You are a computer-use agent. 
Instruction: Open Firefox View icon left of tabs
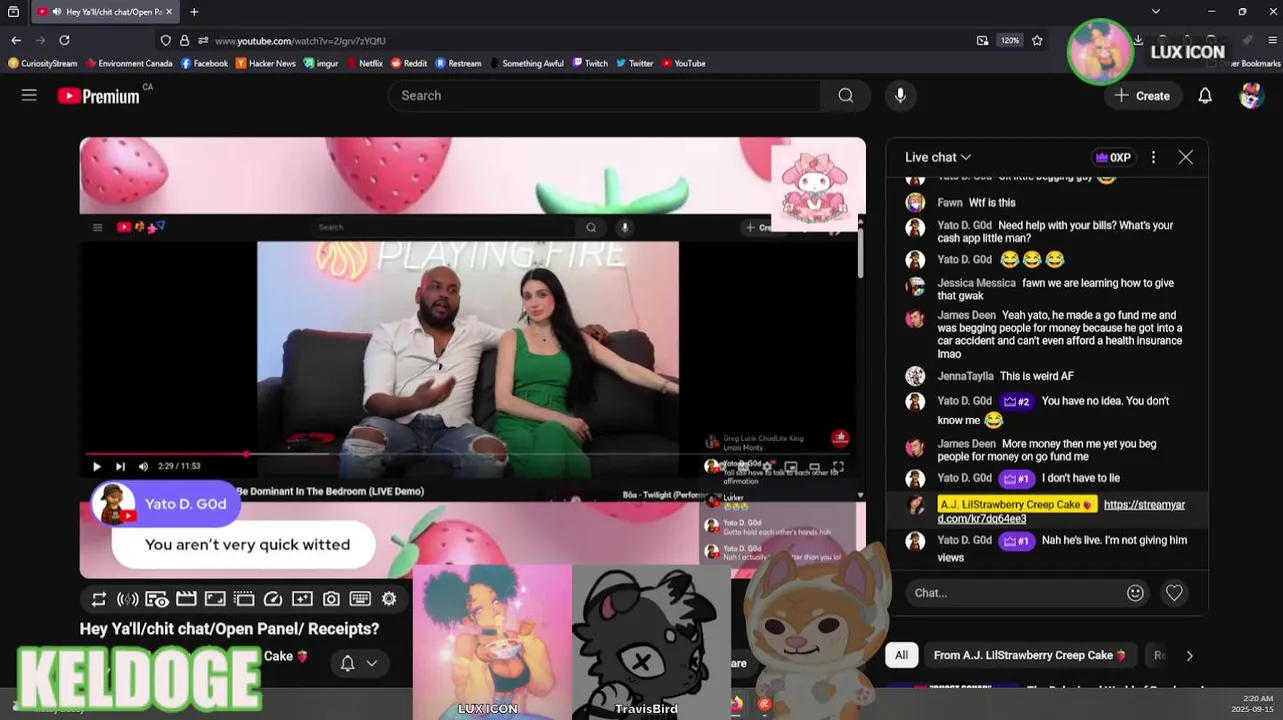13,12
